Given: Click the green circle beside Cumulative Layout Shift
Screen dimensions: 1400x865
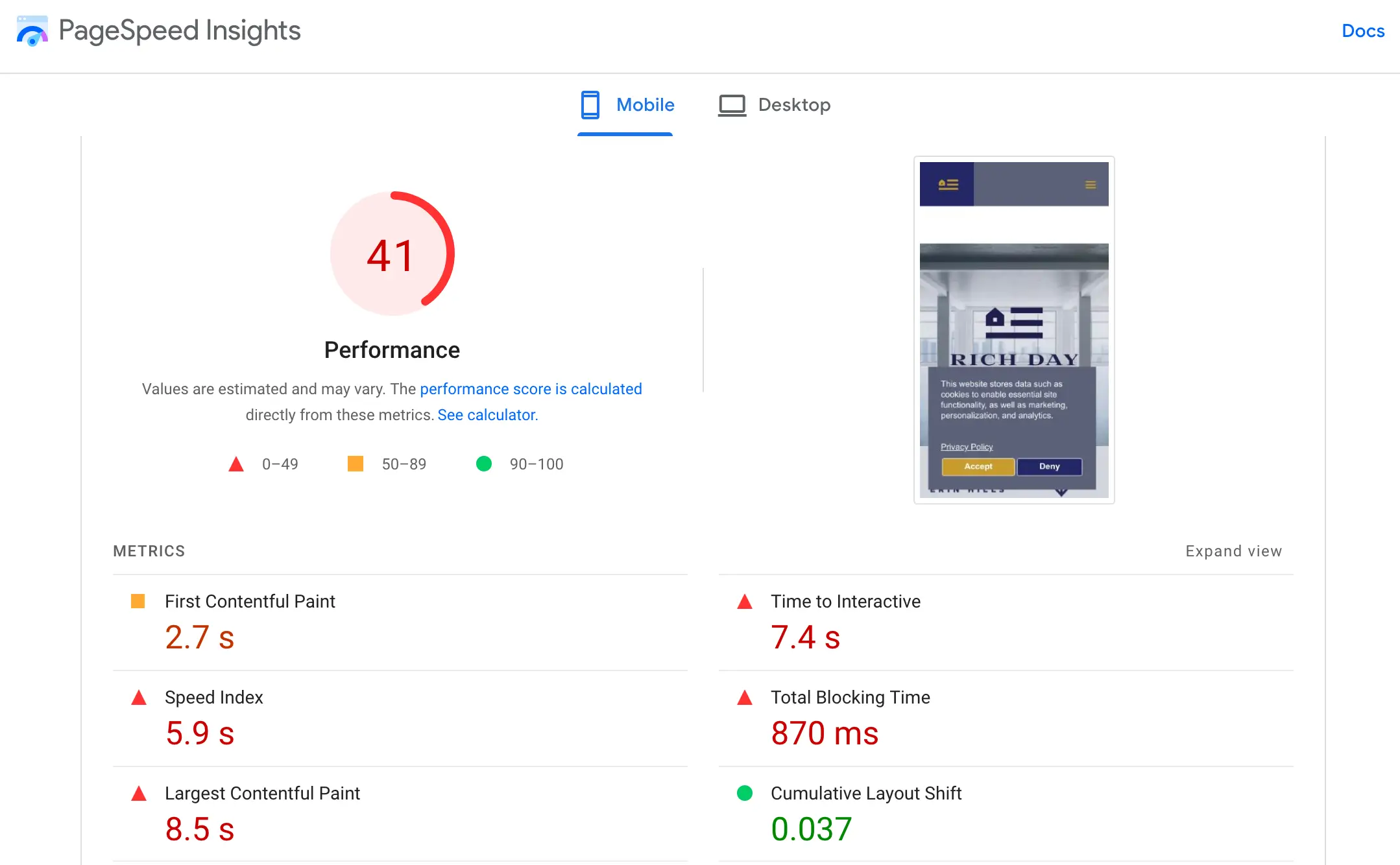Looking at the screenshot, I should 745,793.
